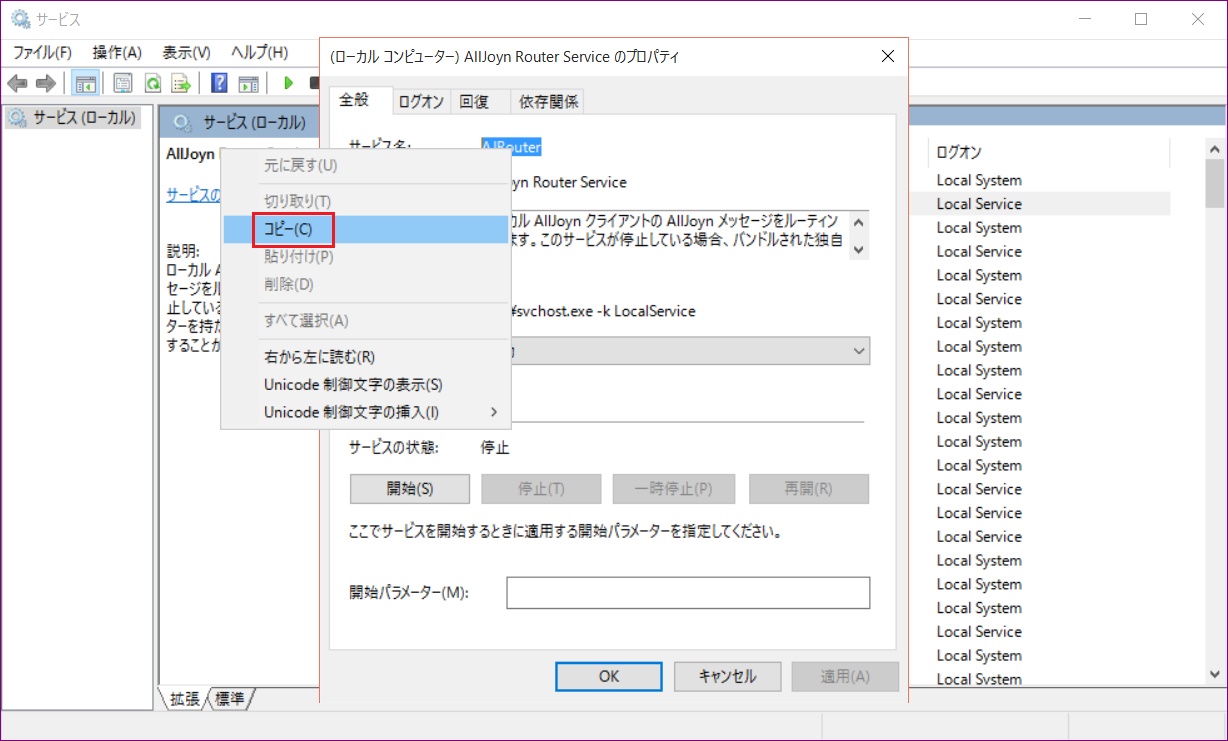Open Help with the blue question mark icon
1228x741 pixels.
coord(219,83)
